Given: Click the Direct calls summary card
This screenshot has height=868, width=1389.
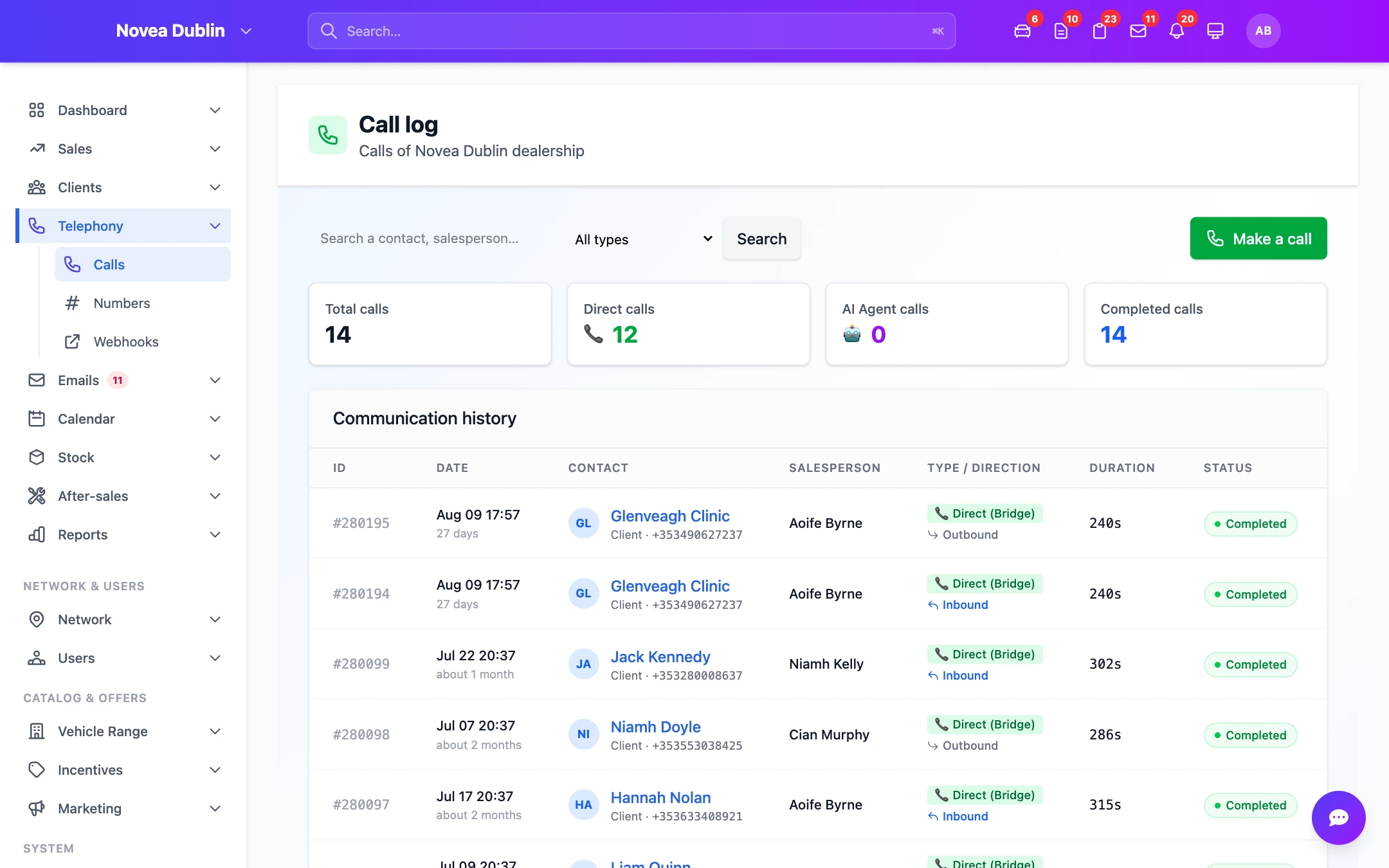Looking at the screenshot, I should [689, 324].
